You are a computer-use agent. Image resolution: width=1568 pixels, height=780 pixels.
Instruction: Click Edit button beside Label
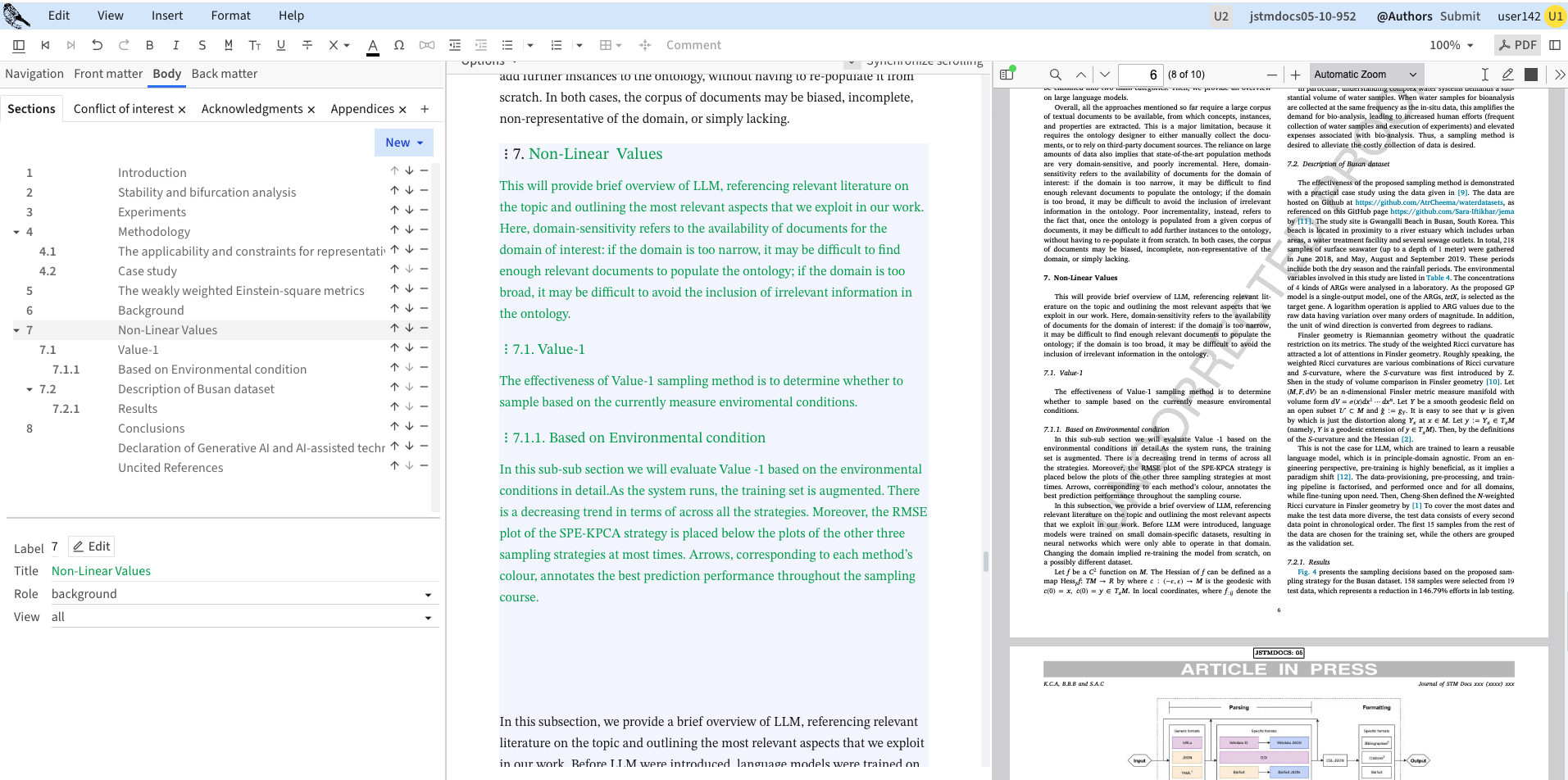click(91, 546)
